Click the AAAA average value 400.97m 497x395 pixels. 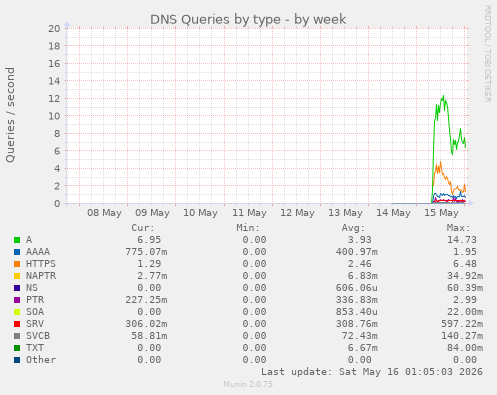click(x=357, y=252)
